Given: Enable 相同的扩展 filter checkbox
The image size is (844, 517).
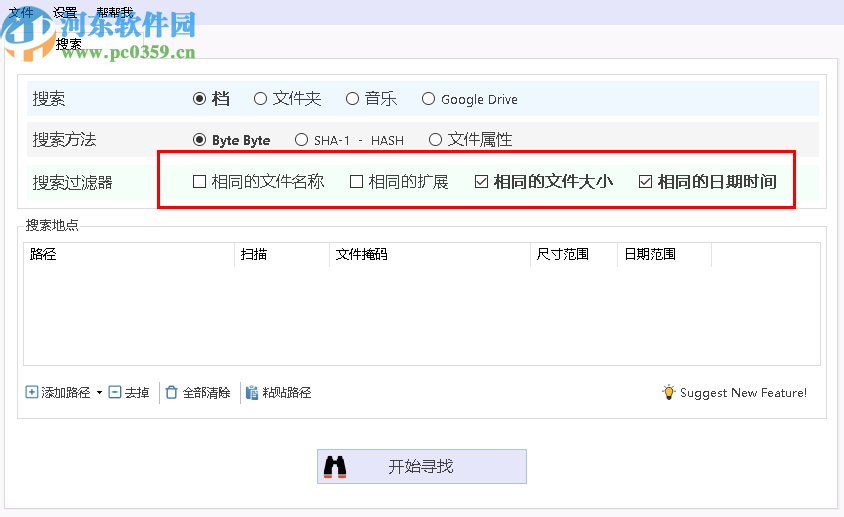Looking at the screenshot, I should 356,182.
